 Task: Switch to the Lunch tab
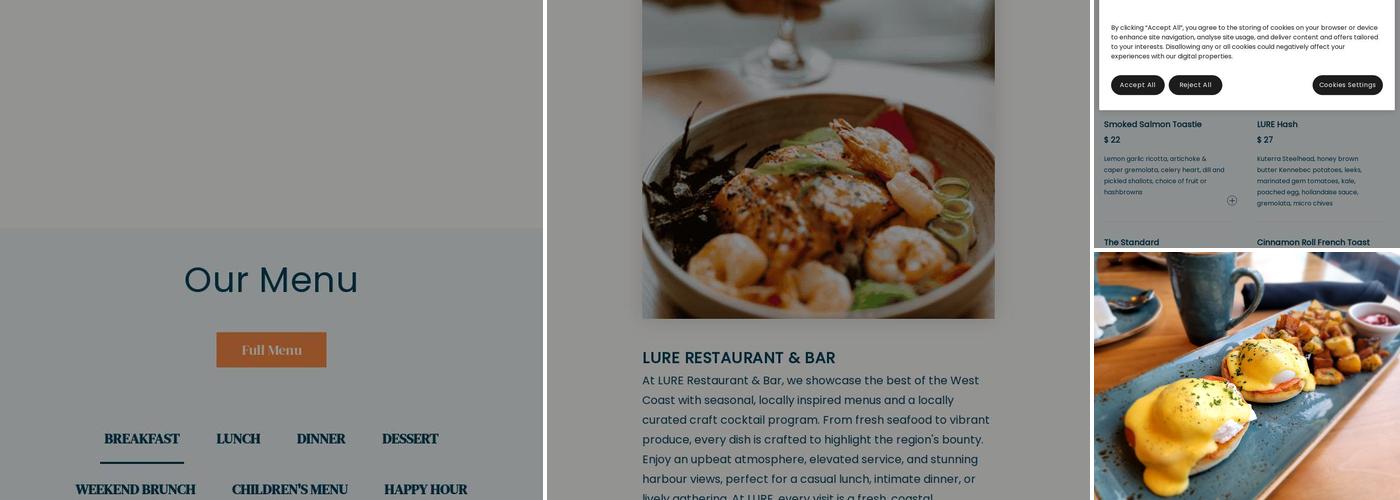(x=238, y=439)
